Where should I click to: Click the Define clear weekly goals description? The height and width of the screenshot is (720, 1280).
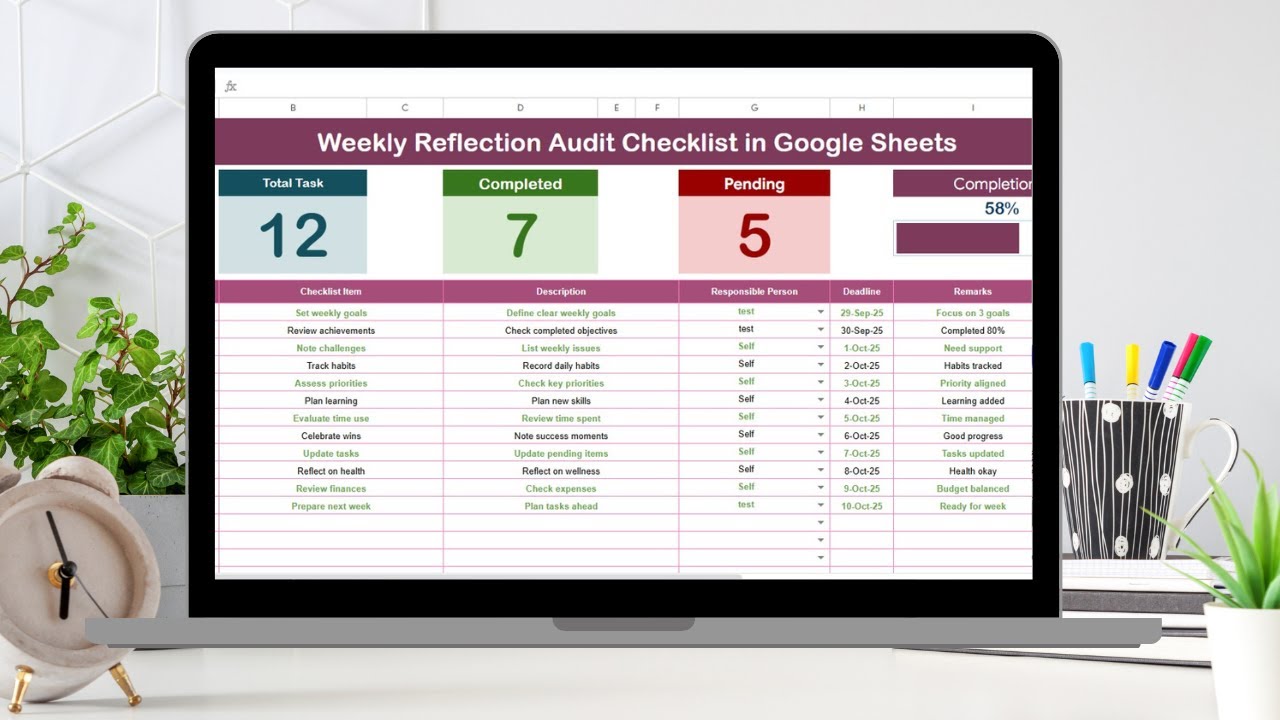[x=561, y=313]
